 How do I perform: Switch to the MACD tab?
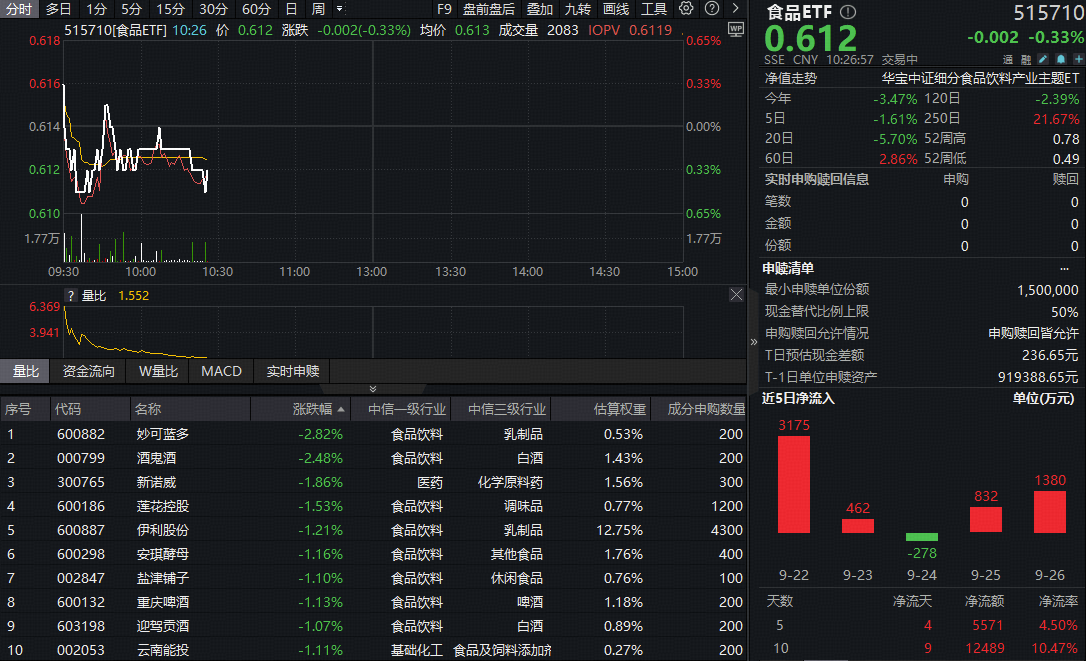click(221, 371)
